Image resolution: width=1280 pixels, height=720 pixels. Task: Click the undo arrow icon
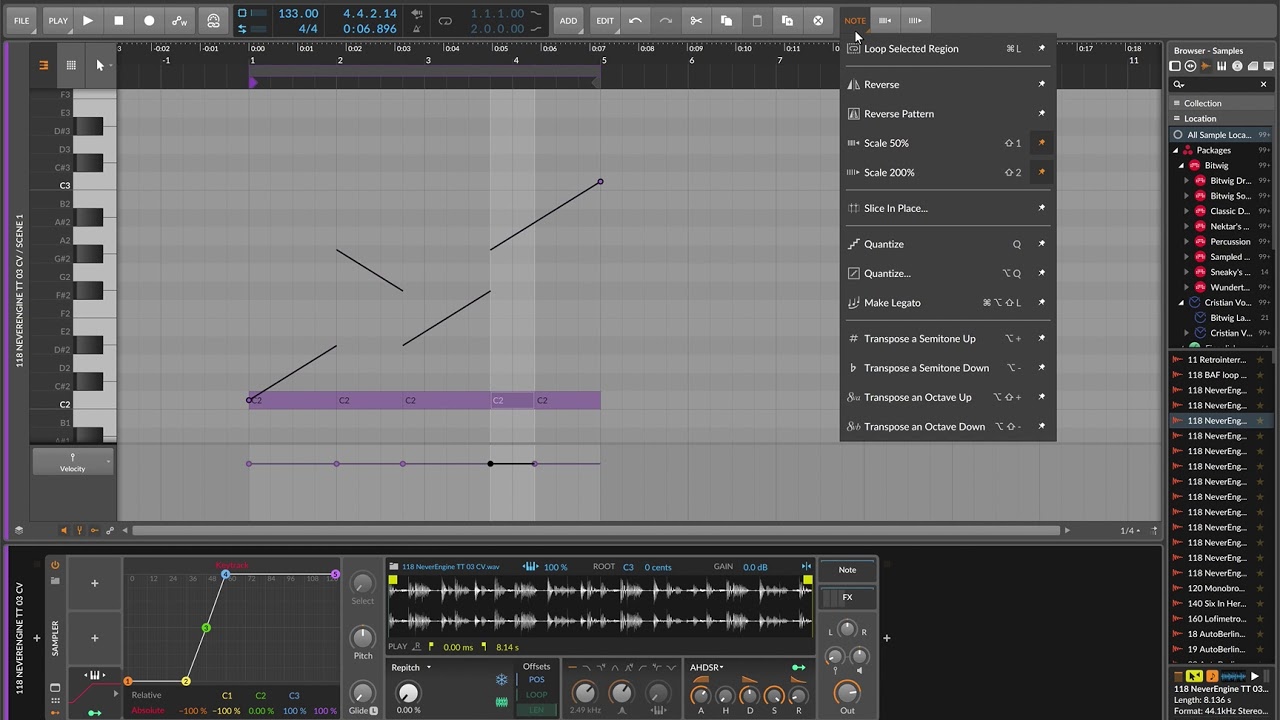635,20
